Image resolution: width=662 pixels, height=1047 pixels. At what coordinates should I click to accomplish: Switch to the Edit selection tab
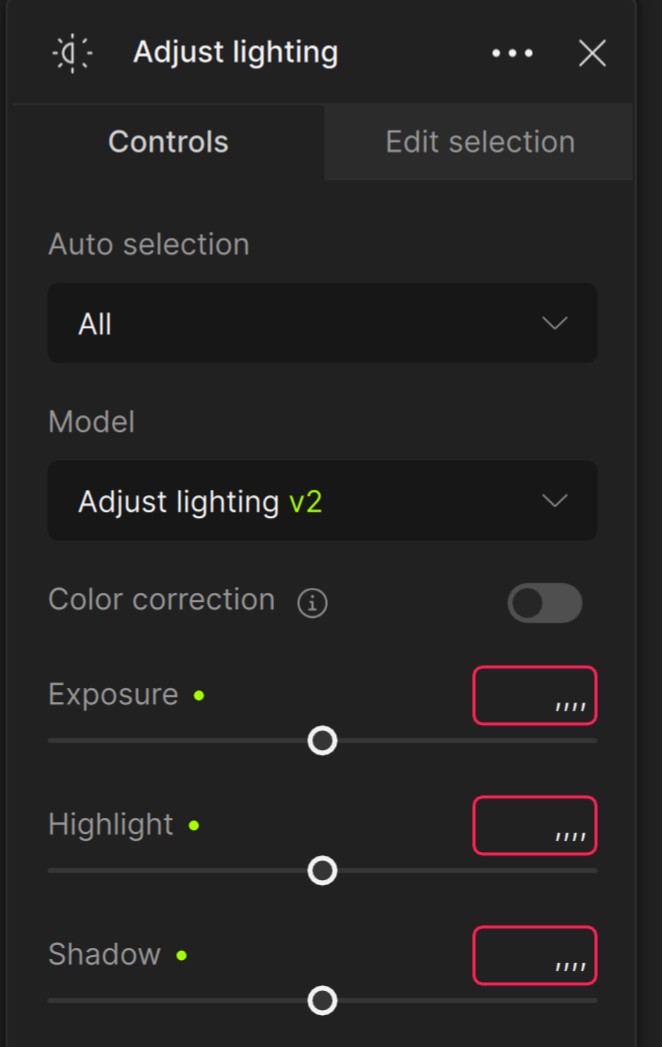tap(480, 142)
